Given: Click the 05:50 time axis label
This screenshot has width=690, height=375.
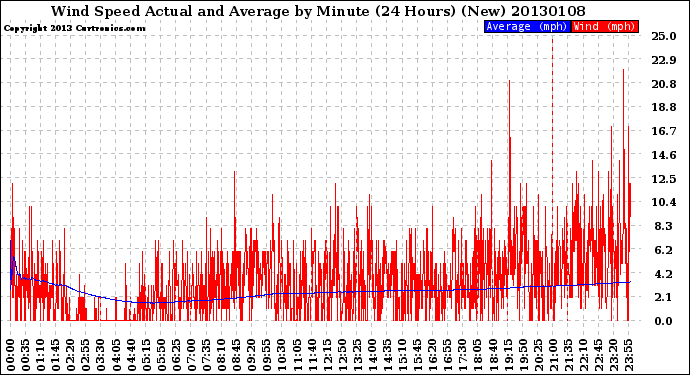Looking at the screenshot, I should click(x=161, y=355).
